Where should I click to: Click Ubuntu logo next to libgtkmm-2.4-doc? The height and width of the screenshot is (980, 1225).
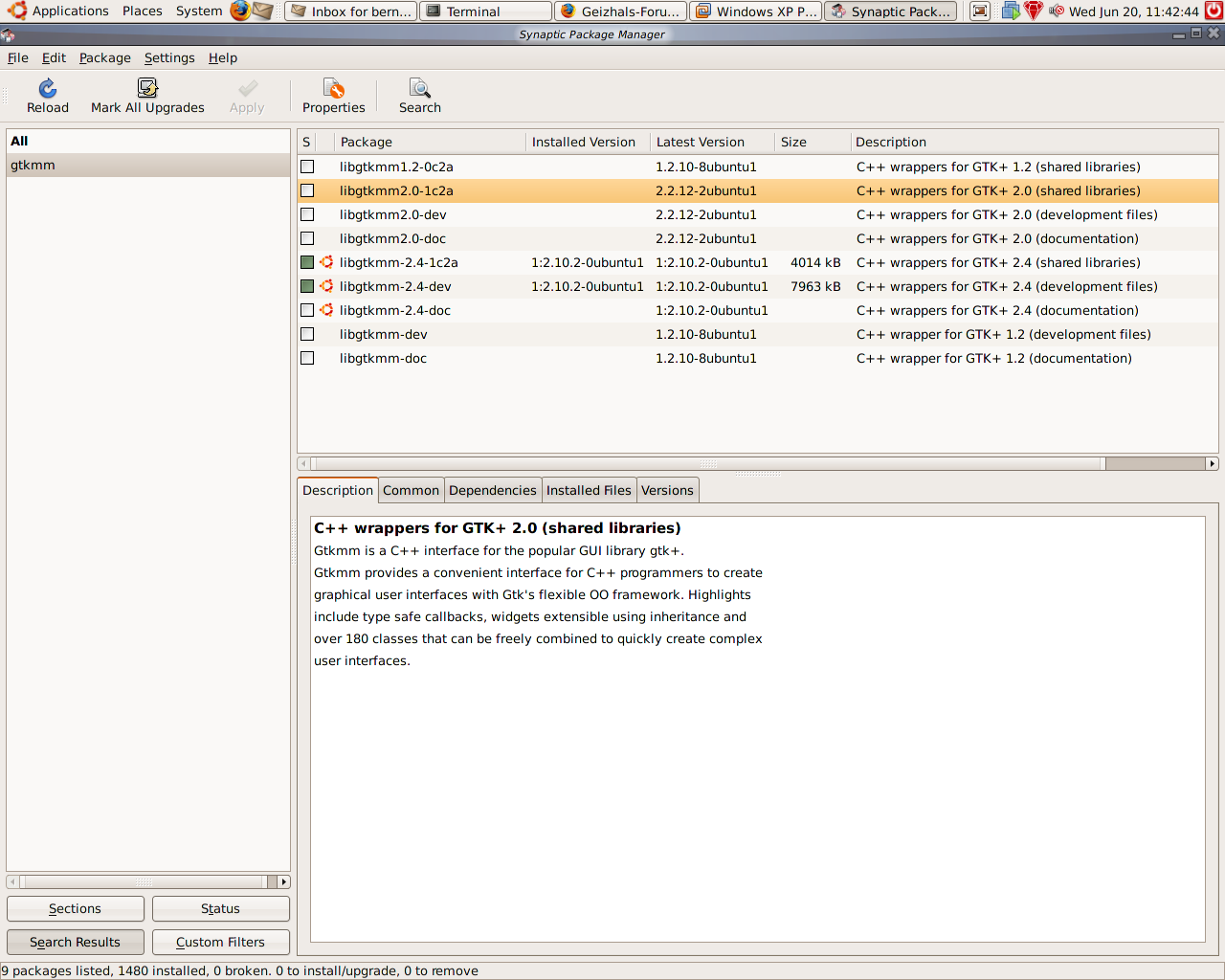(x=326, y=310)
